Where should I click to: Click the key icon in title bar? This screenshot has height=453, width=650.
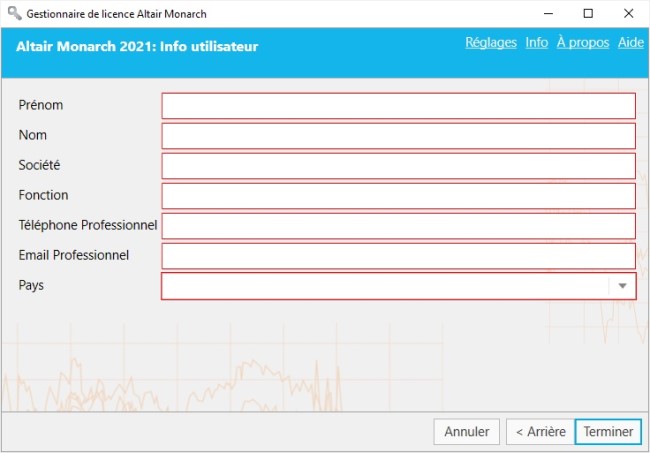14,14
